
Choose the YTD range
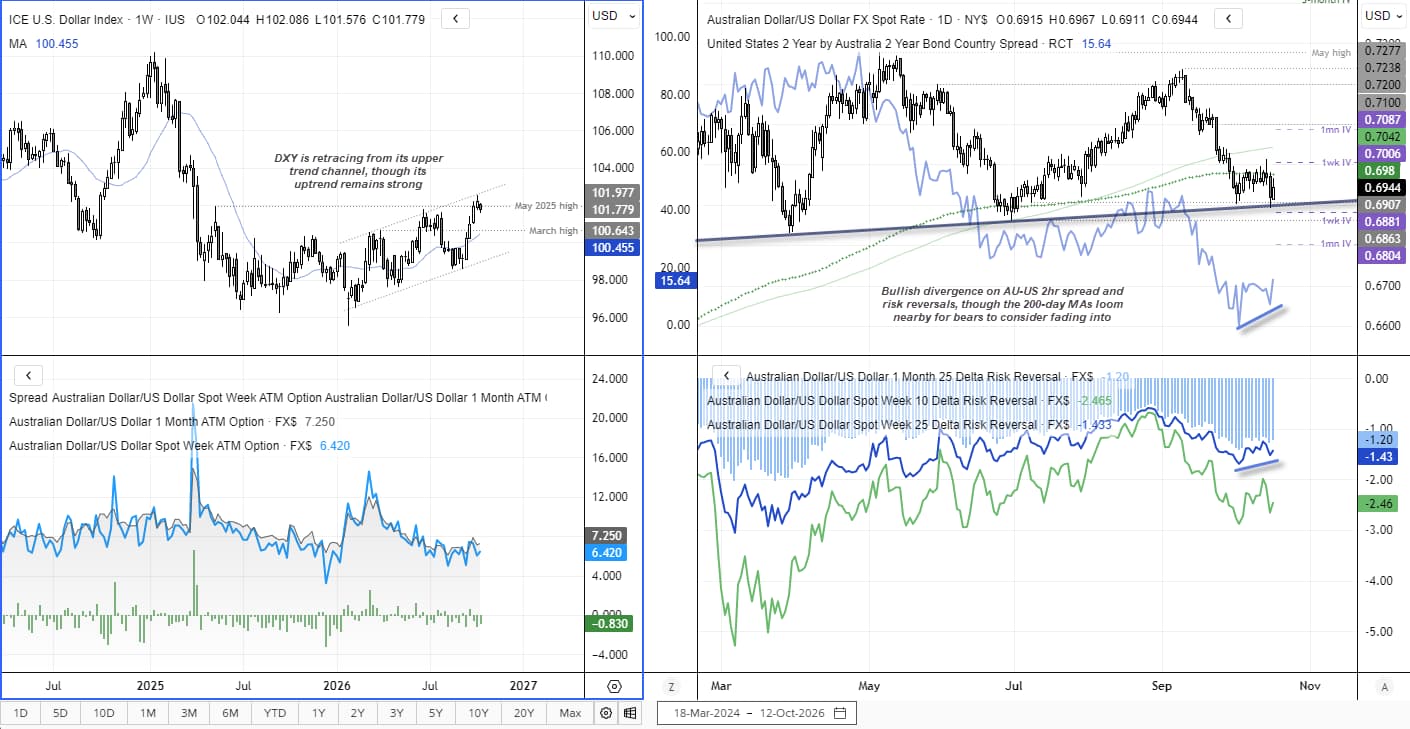[275, 713]
